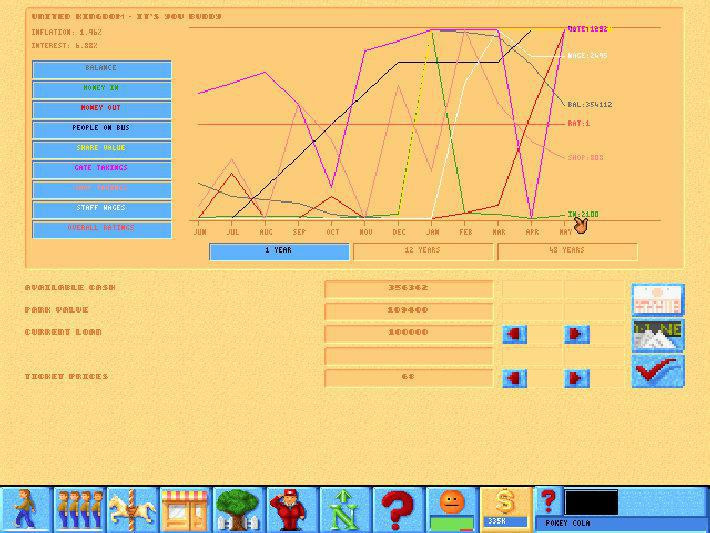Select the single walking visitor icon
The height and width of the screenshot is (533, 710).
[25, 509]
